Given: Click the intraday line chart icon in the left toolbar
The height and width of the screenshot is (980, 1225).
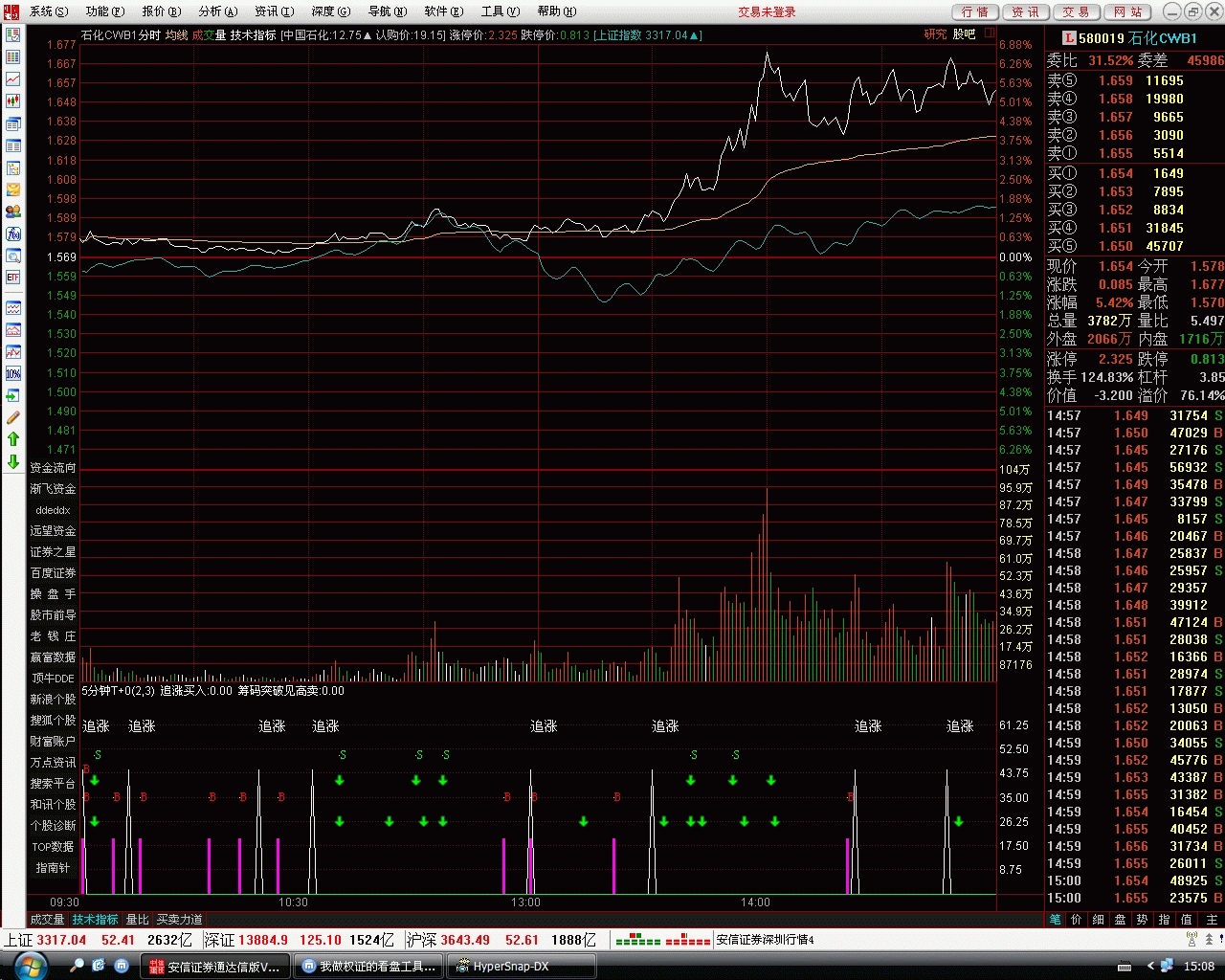Looking at the screenshot, I should click(x=13, y=79).
